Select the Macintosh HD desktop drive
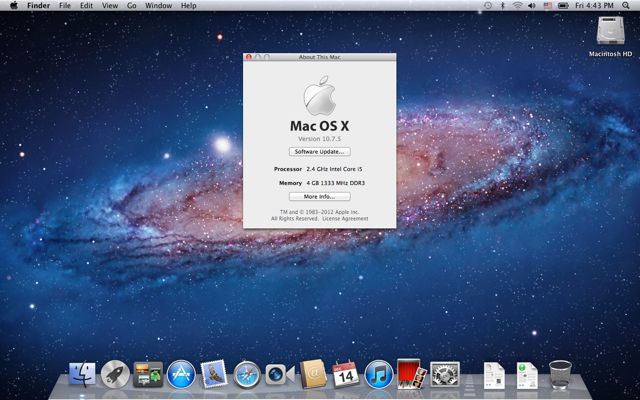 pos(610,36)
